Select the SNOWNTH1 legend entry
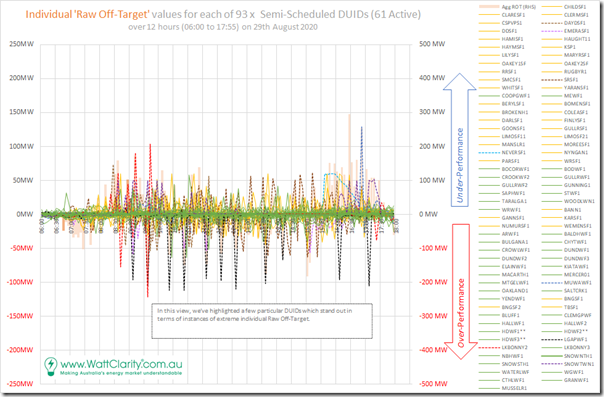Image resolution: width=604 pixels, height=397 pixels. tap(567, 356)
